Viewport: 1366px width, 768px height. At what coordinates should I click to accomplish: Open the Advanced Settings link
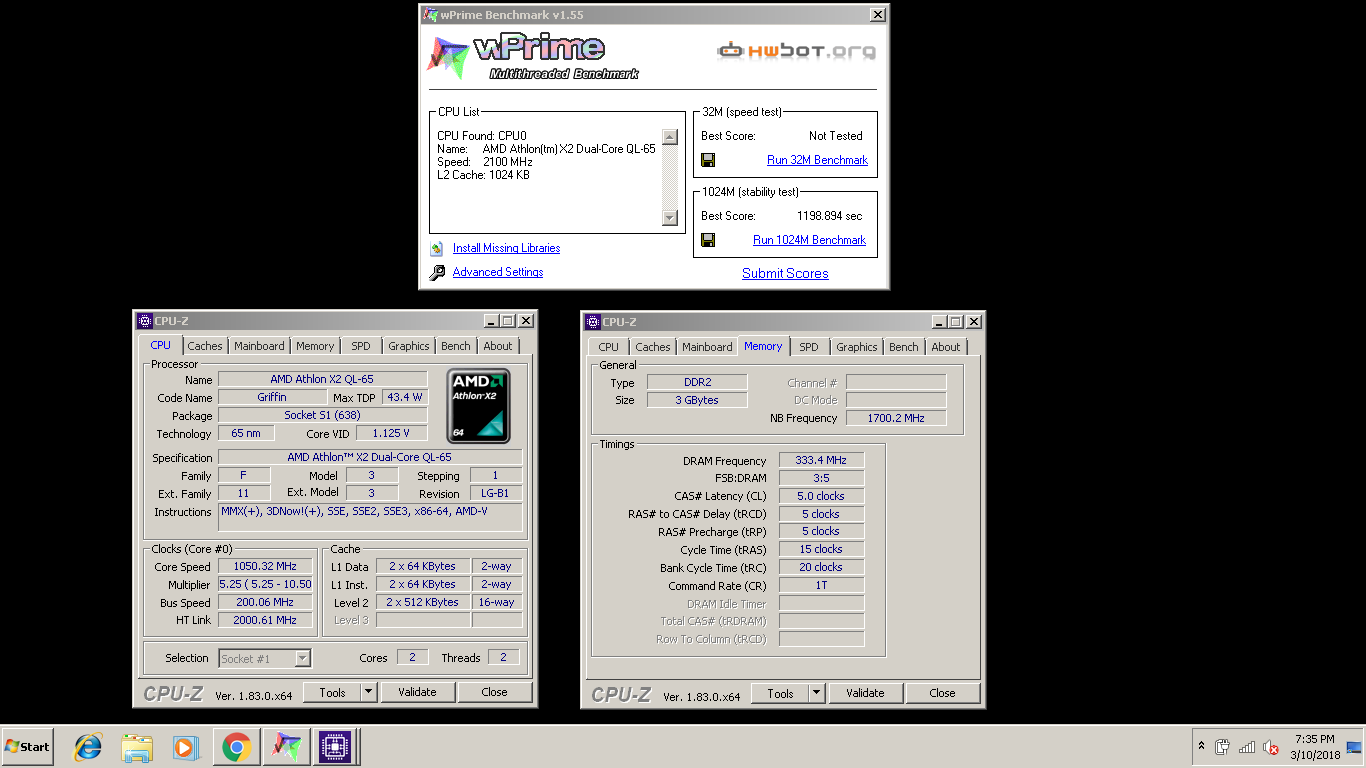[x=498, y=272]
